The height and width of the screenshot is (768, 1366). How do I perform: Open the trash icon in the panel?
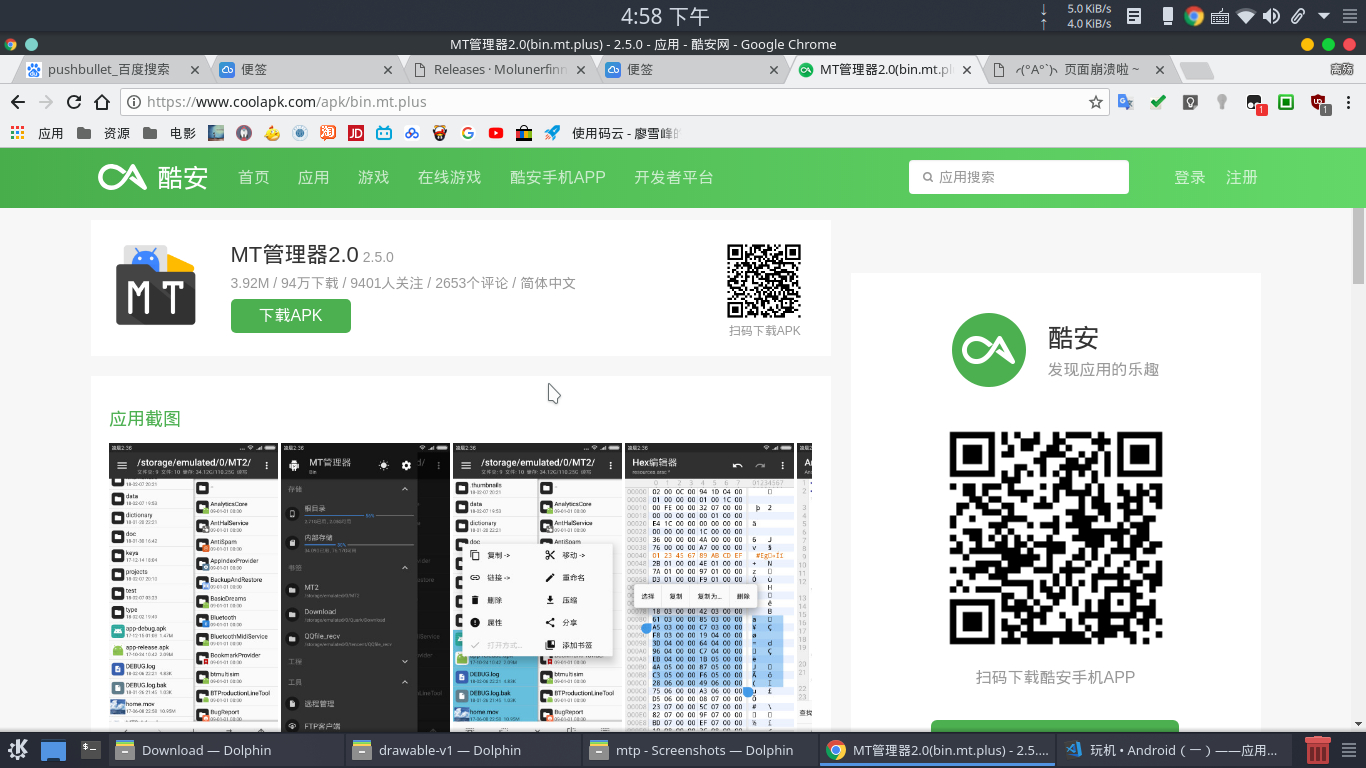[1318, 750]
